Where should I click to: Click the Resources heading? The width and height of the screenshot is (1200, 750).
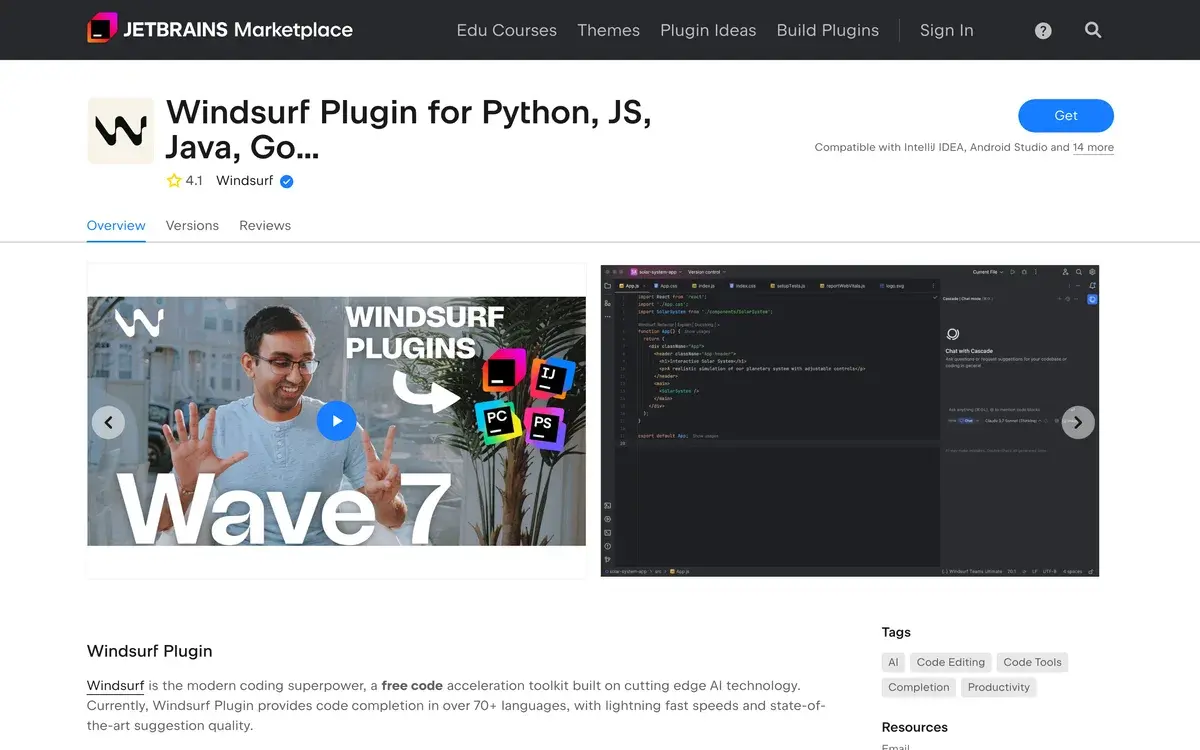click(x=915, y=727)
